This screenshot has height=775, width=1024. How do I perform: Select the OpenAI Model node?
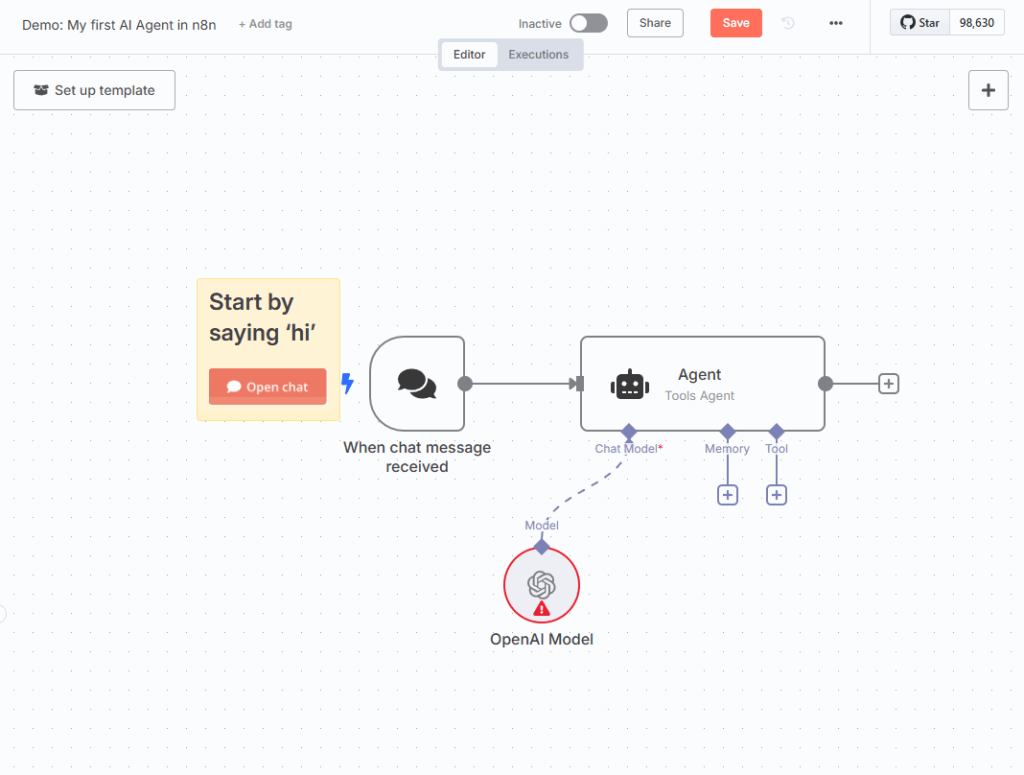tap(541, 585)
